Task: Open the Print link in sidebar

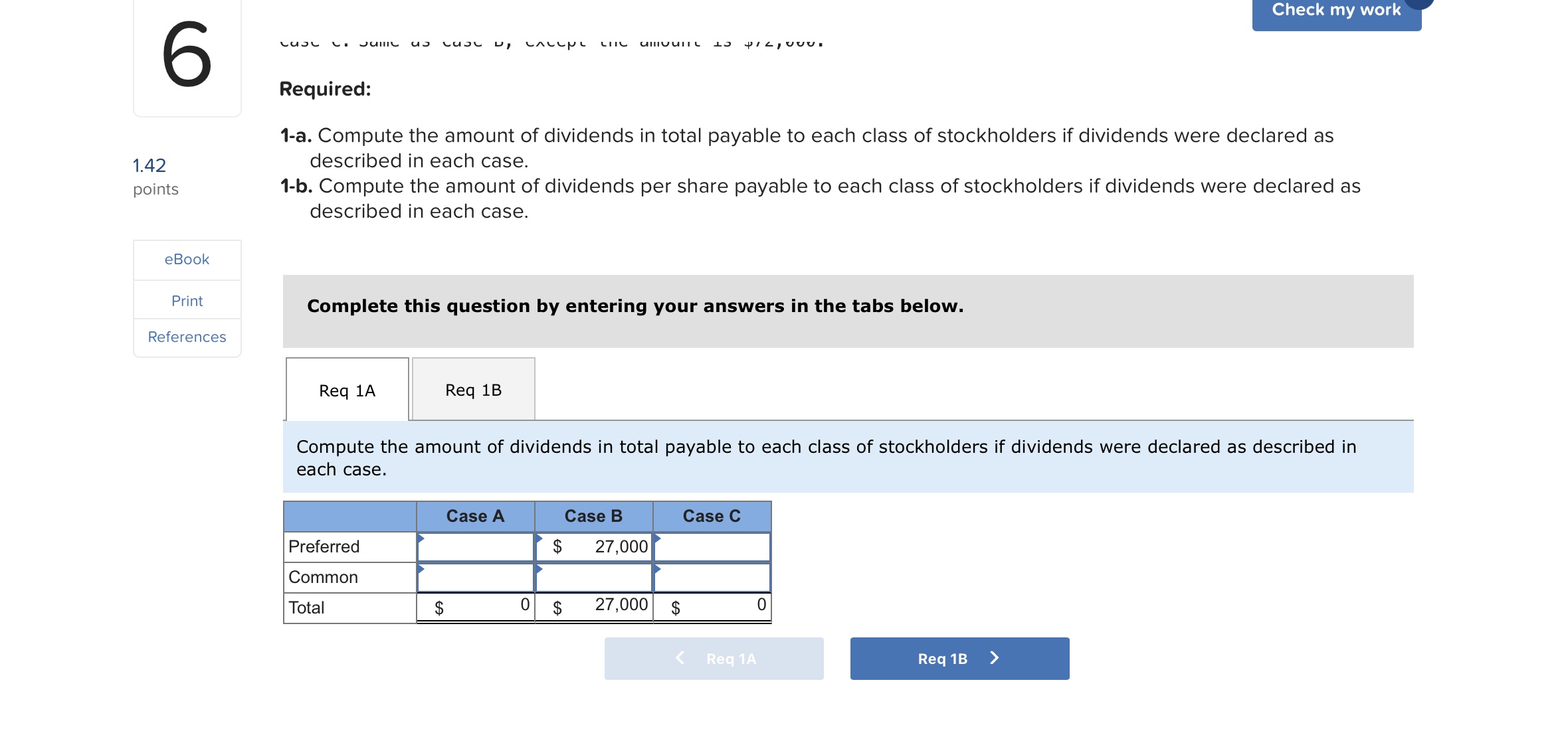Action: pyautogui.click(x=187, y=301)
